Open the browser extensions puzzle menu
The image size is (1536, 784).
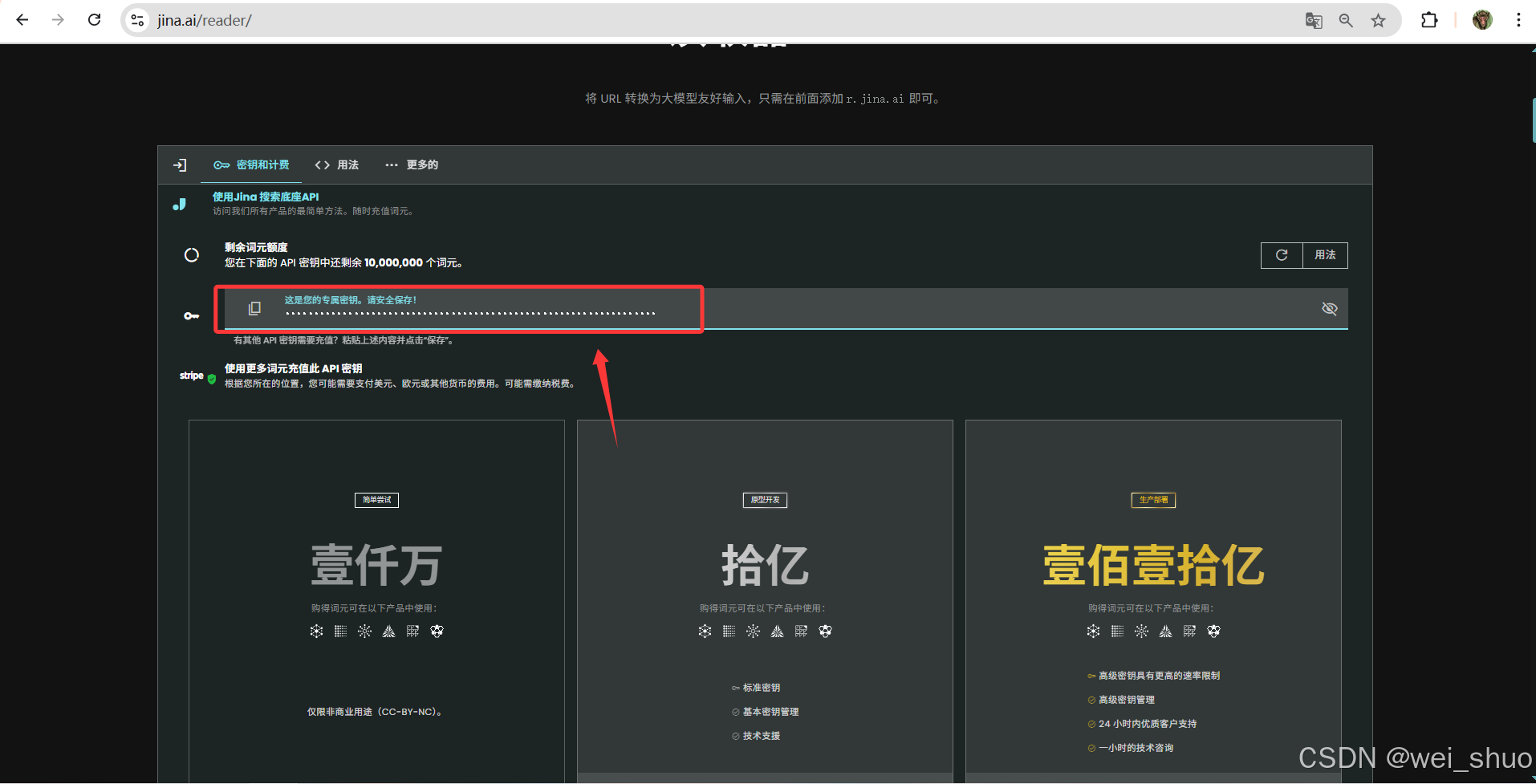pyautogui.click(x=1431, y=20)
